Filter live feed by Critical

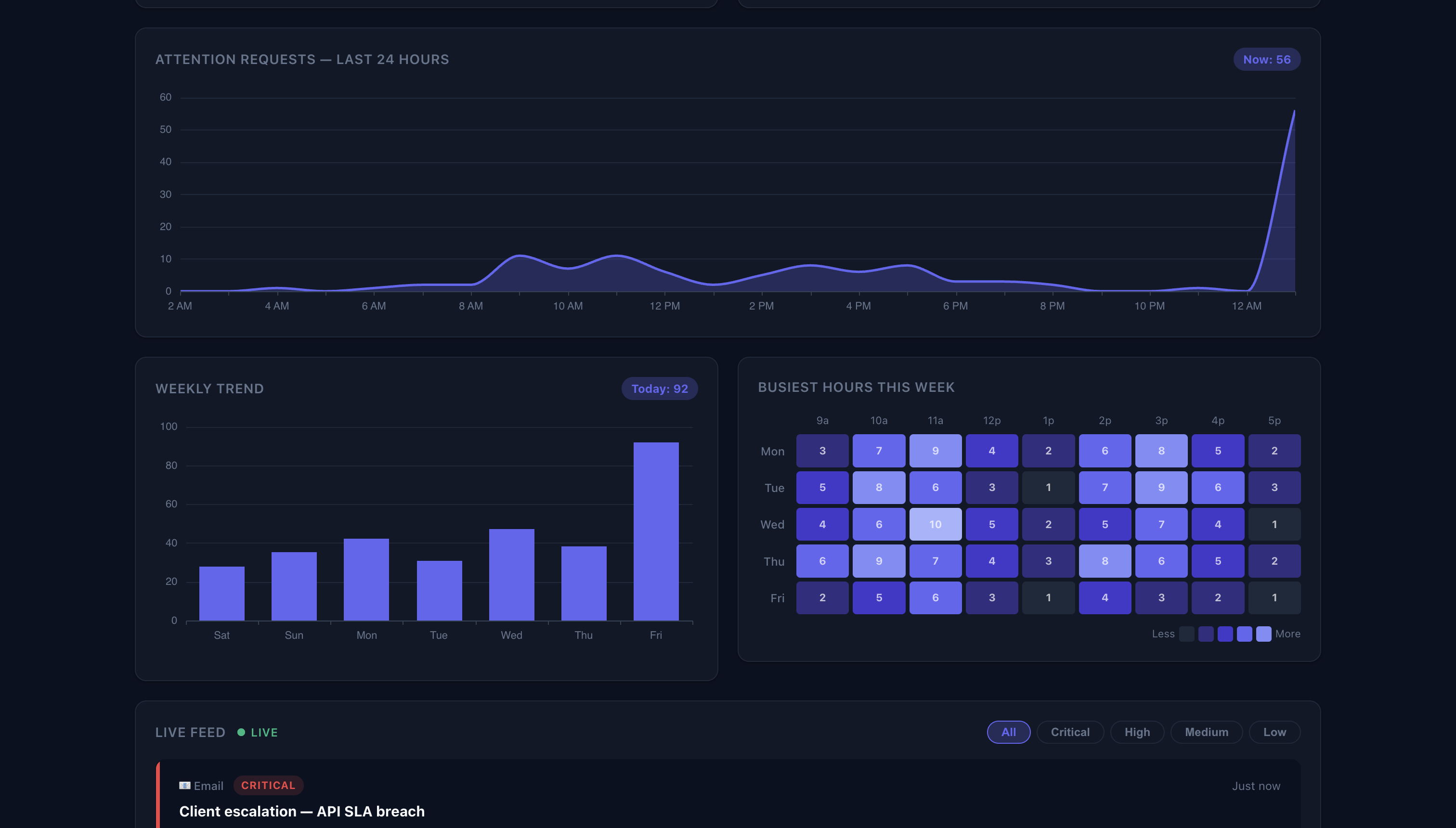(x=1070, y=733)
